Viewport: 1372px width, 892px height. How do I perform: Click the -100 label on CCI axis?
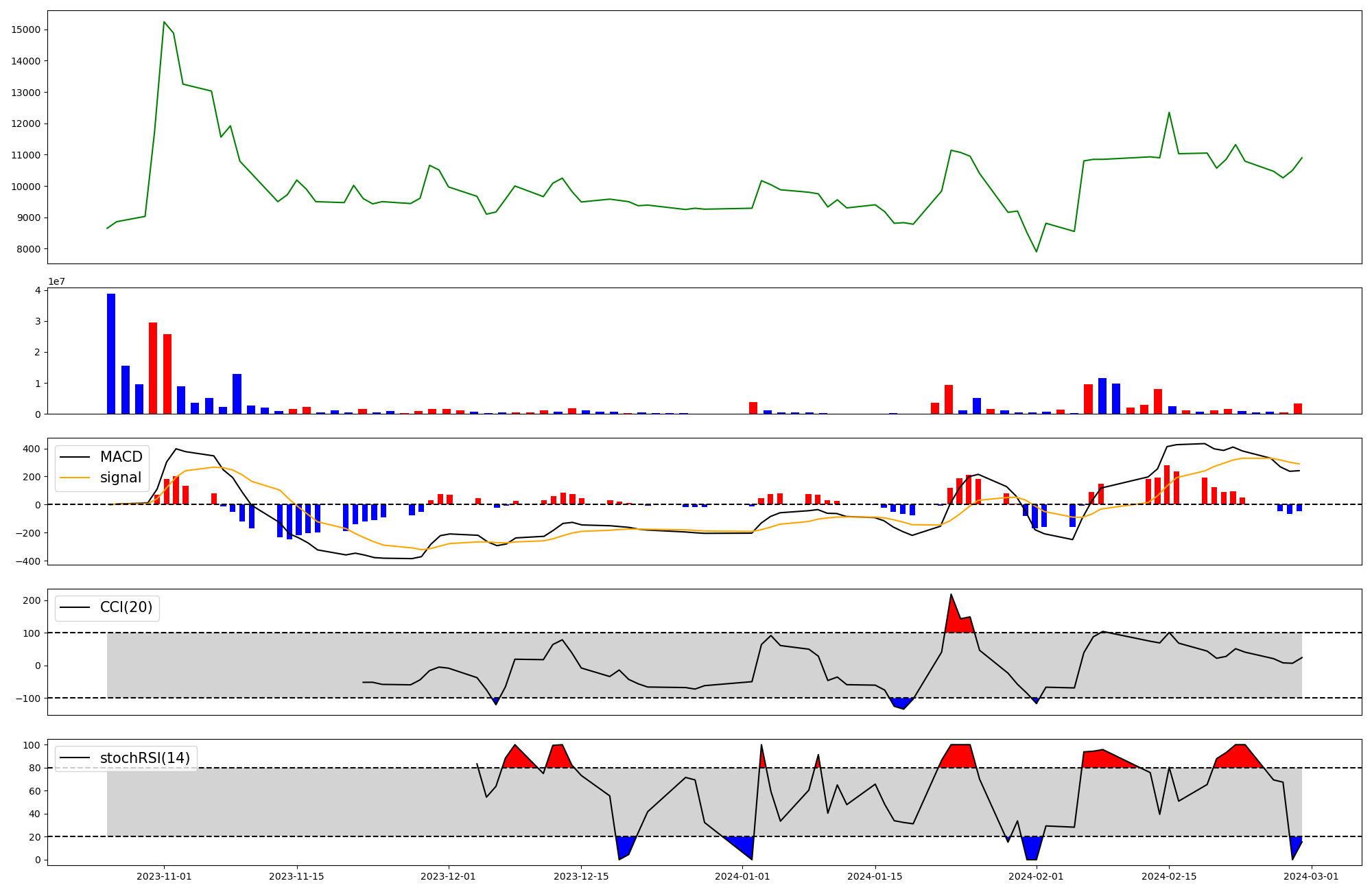[x=28, y=698]
